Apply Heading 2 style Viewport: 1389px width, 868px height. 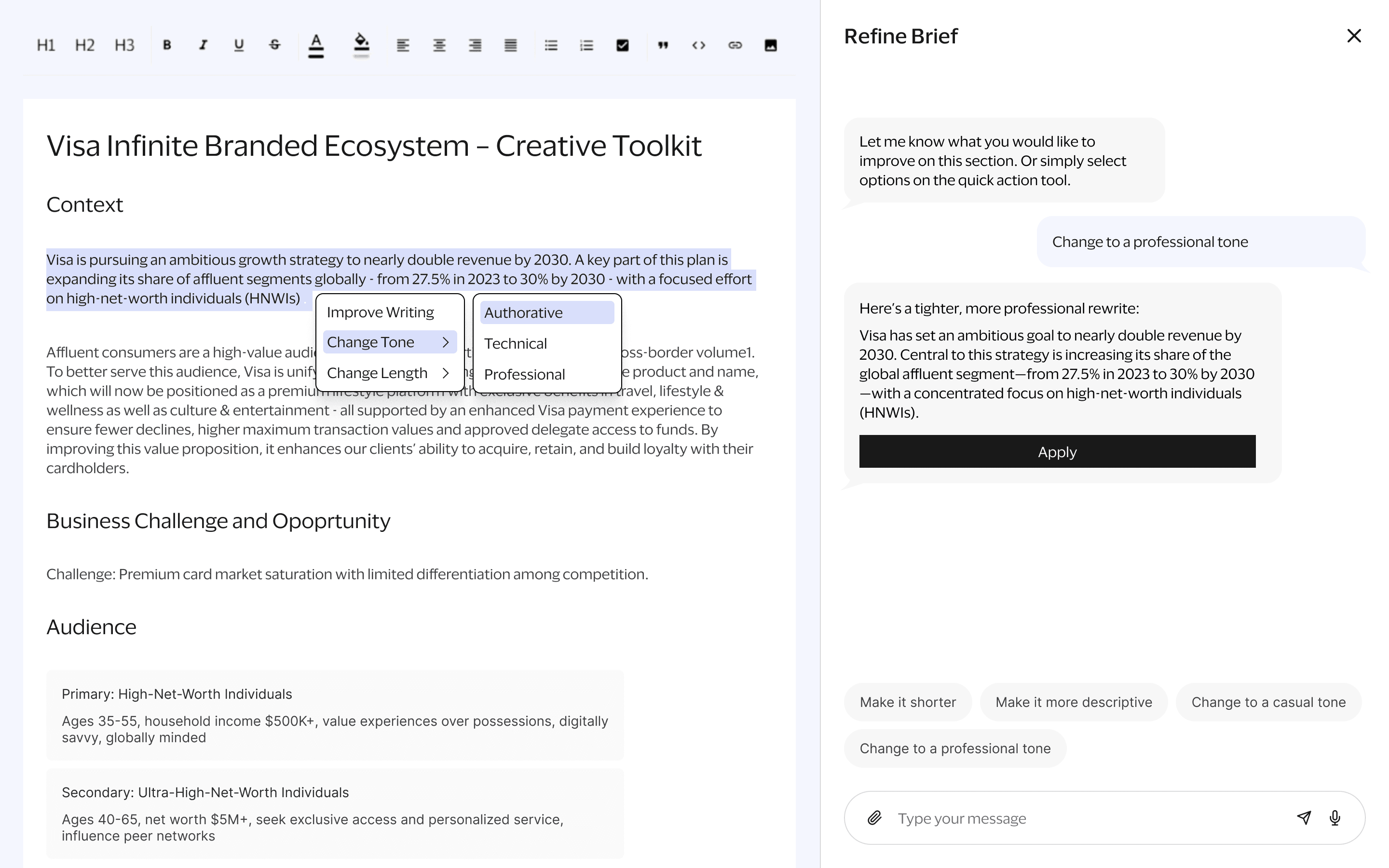point(84,45)
